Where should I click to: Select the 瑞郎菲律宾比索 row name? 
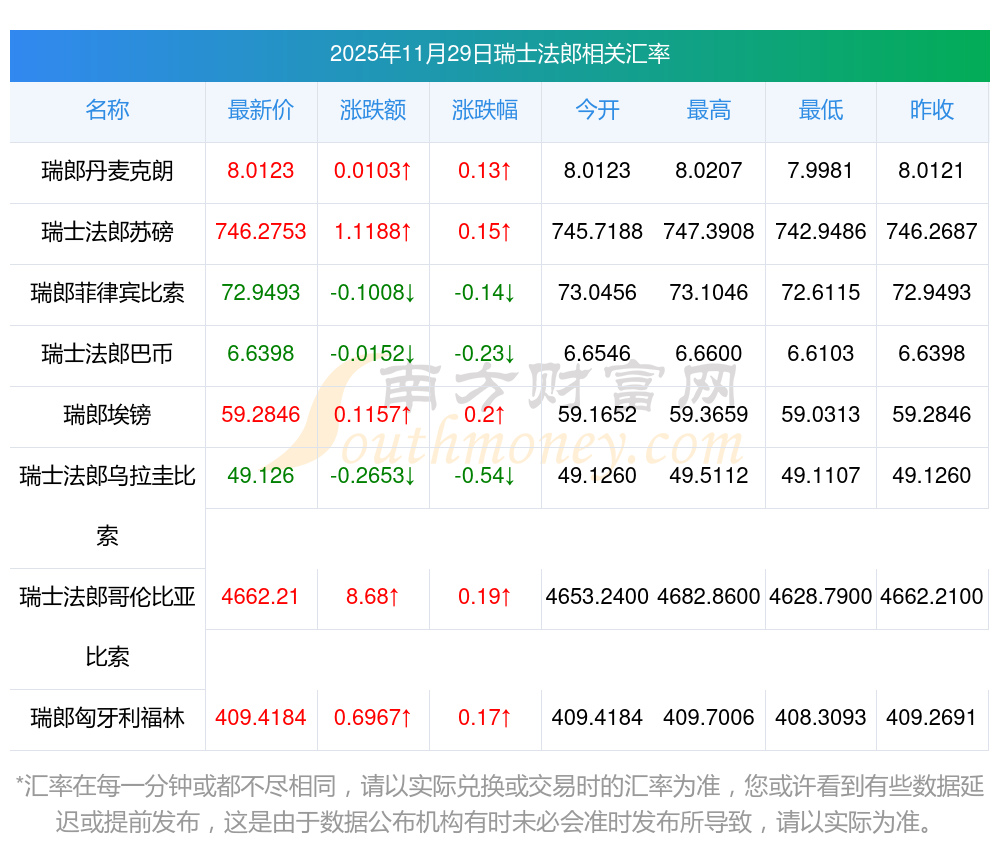[107, 293]
